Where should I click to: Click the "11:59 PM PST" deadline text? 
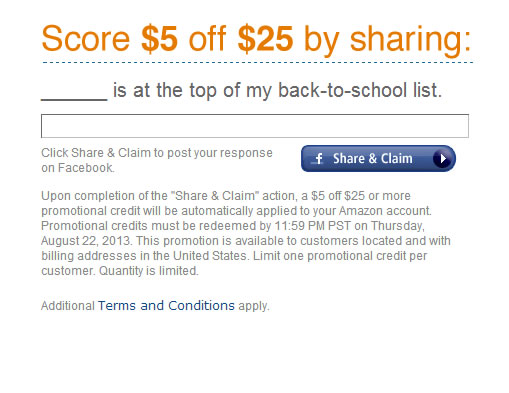[312, 226]
